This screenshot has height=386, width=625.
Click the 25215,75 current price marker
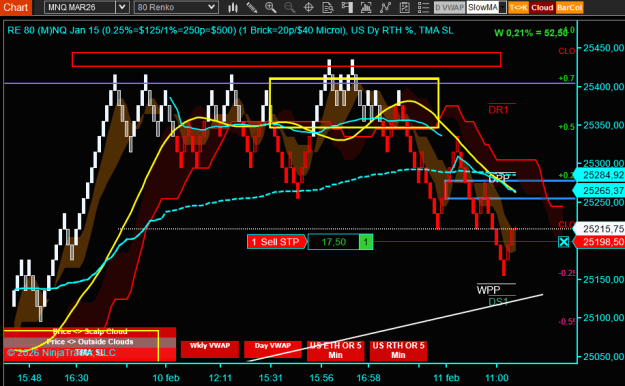pos(599,229)
